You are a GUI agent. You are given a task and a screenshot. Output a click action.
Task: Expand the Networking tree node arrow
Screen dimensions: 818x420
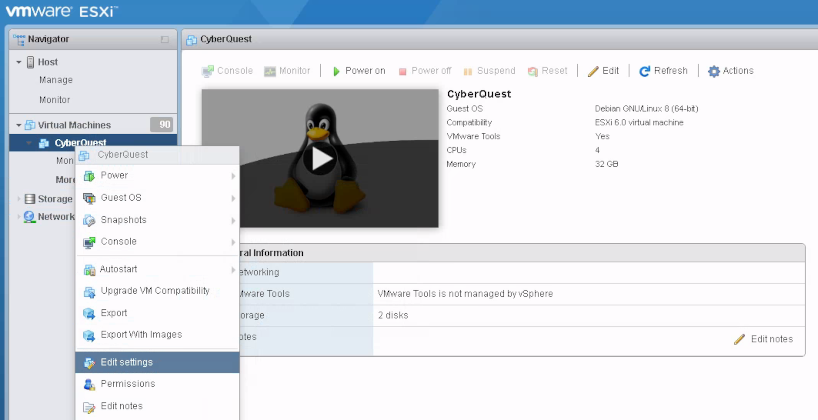[x=19, y=217]
